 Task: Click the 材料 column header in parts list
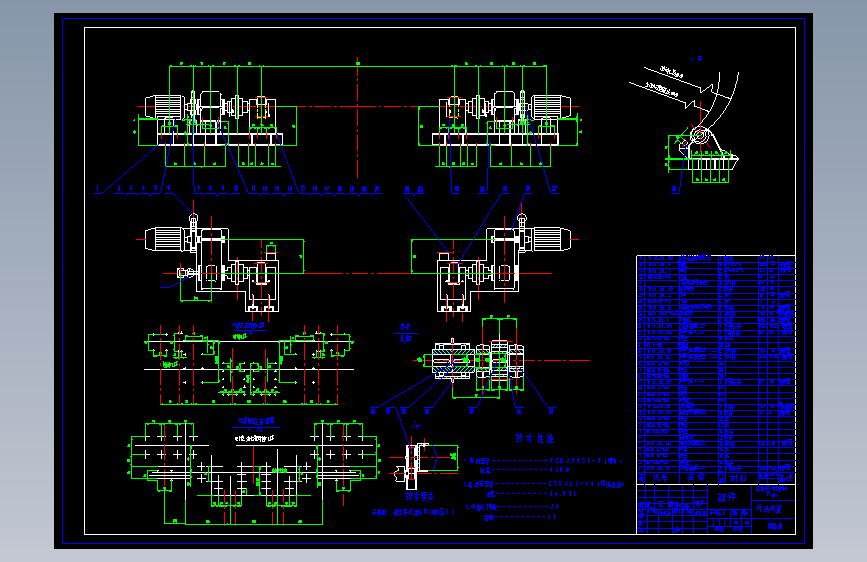[738, 477]
